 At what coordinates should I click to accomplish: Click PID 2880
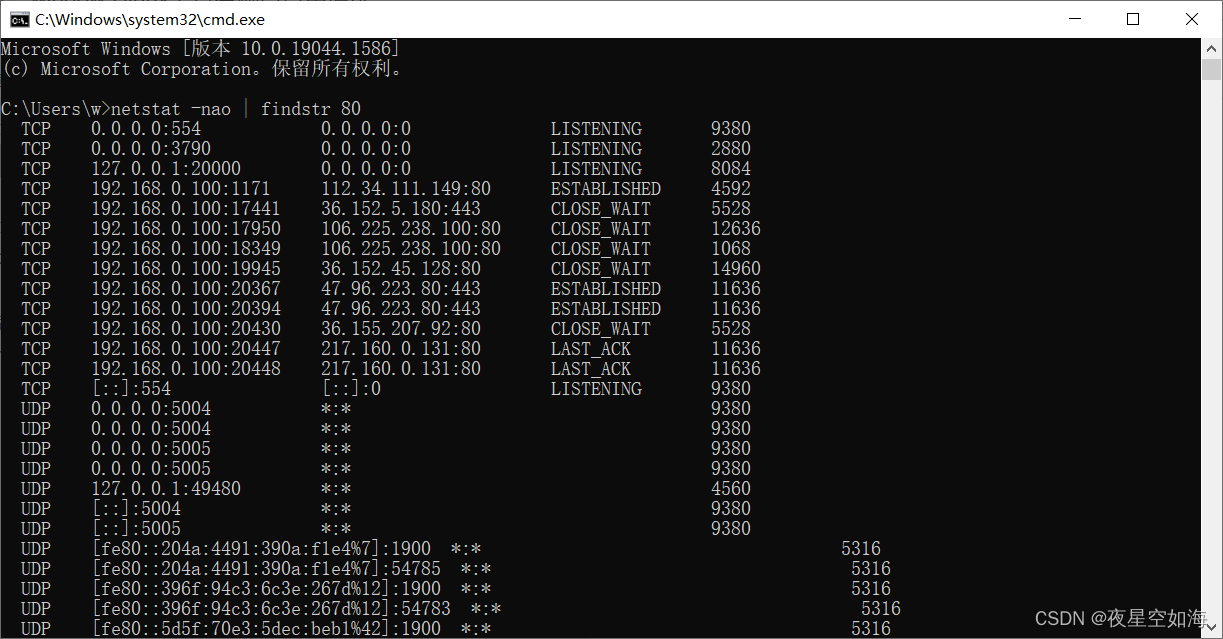click(731, 149)
